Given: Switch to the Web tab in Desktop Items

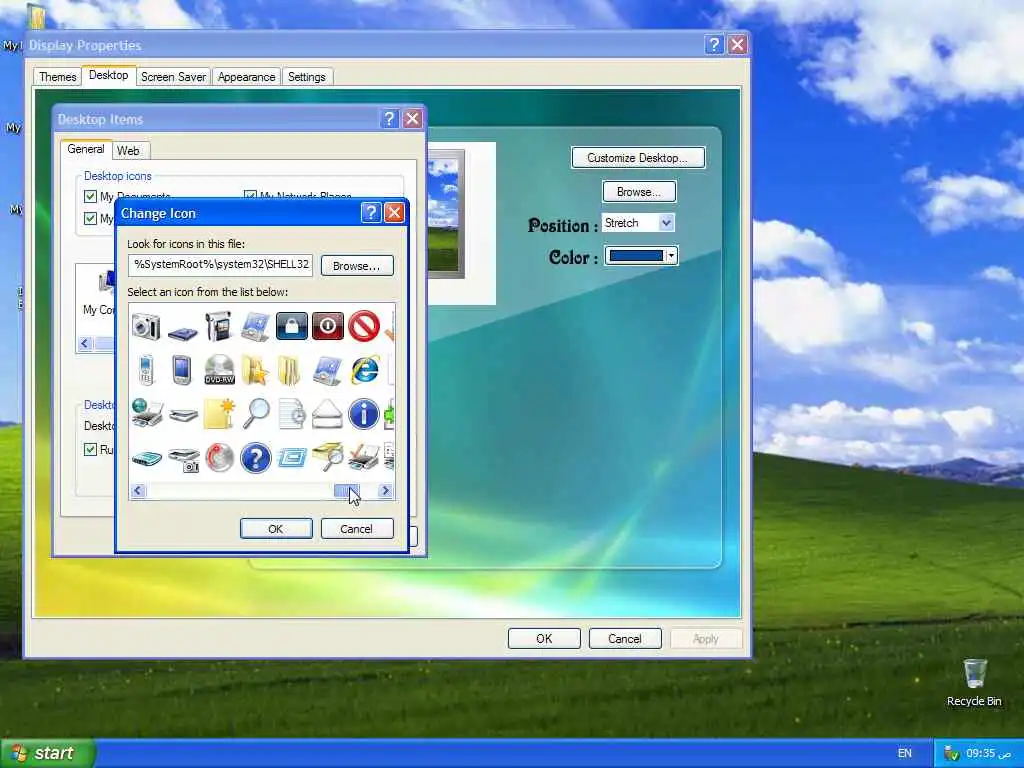Looking at the screenshot, I should pos(128,151).
